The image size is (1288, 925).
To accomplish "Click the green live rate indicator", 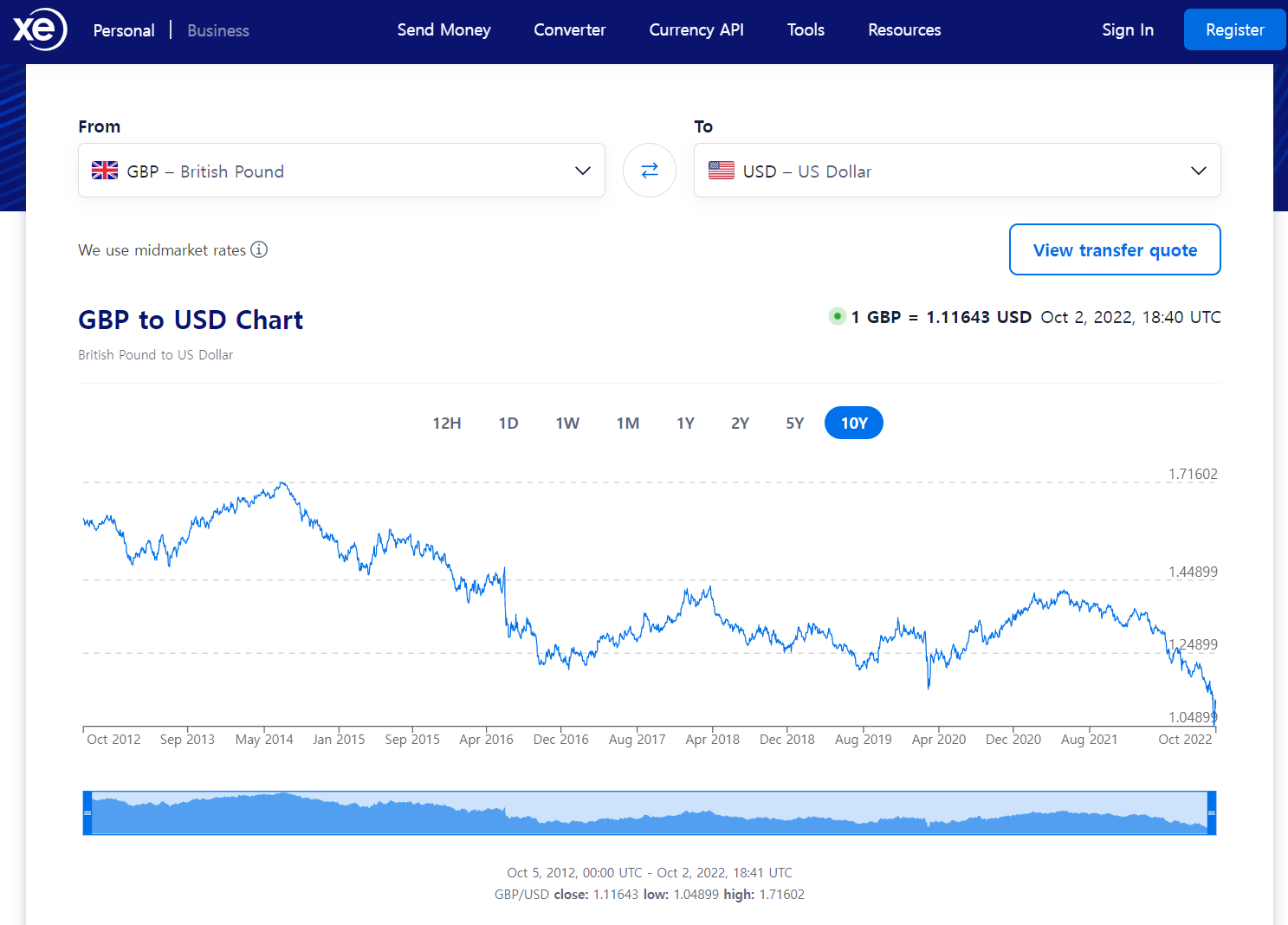I will (837, 316).
